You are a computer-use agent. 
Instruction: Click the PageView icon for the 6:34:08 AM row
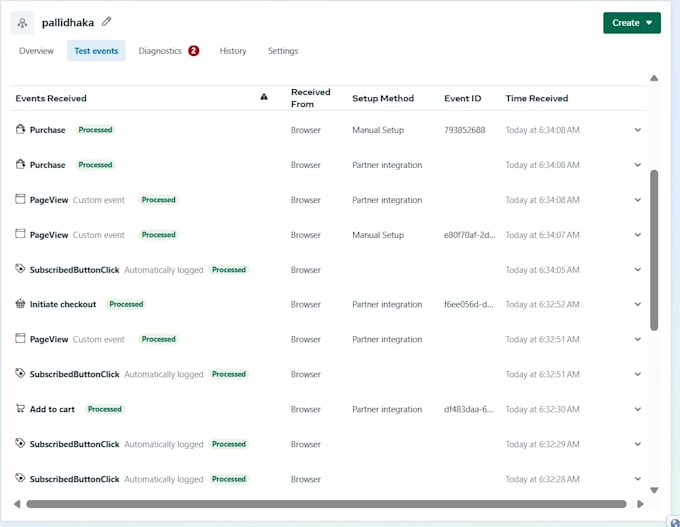20,199
